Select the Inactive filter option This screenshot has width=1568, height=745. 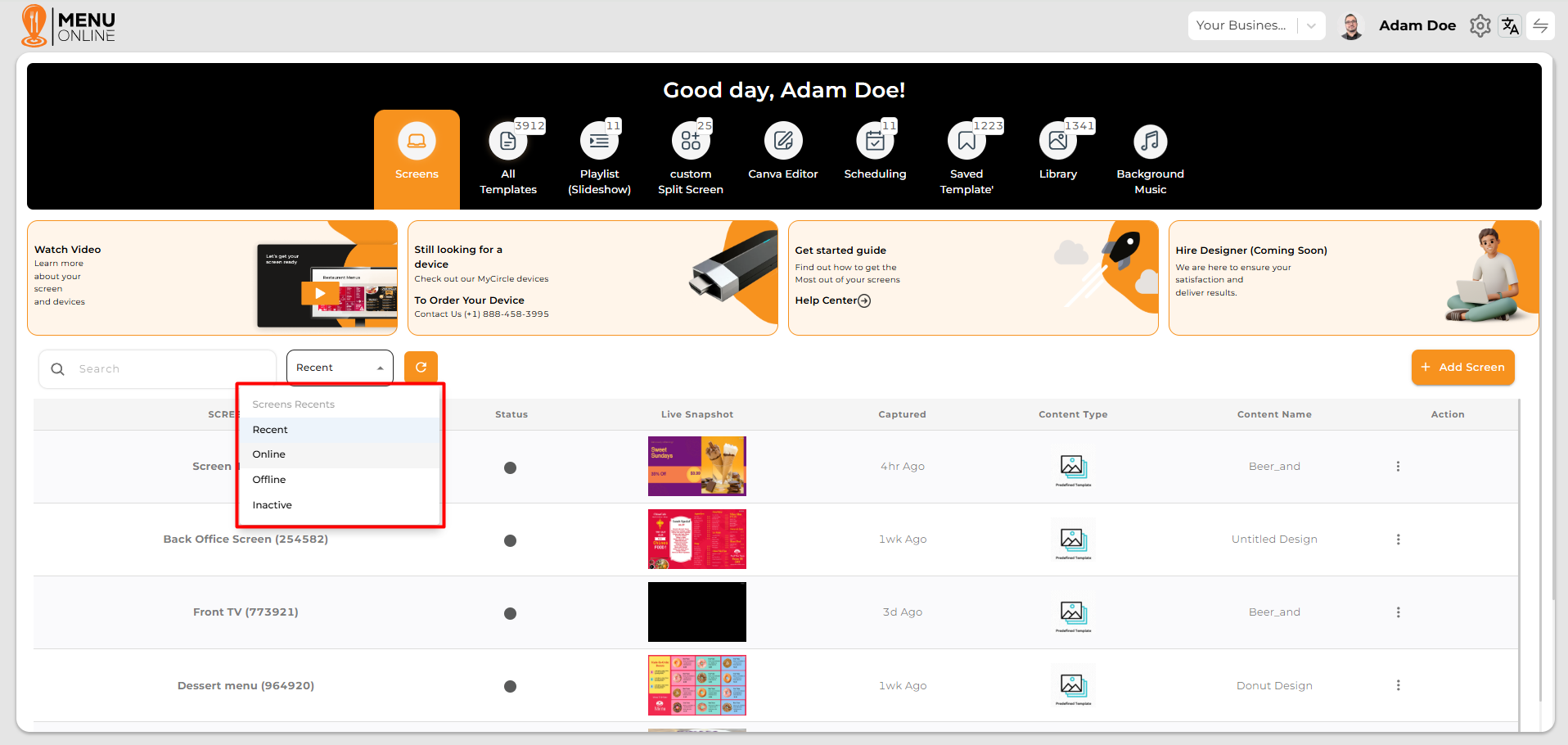pyautogui.click(x=272, y=505)
